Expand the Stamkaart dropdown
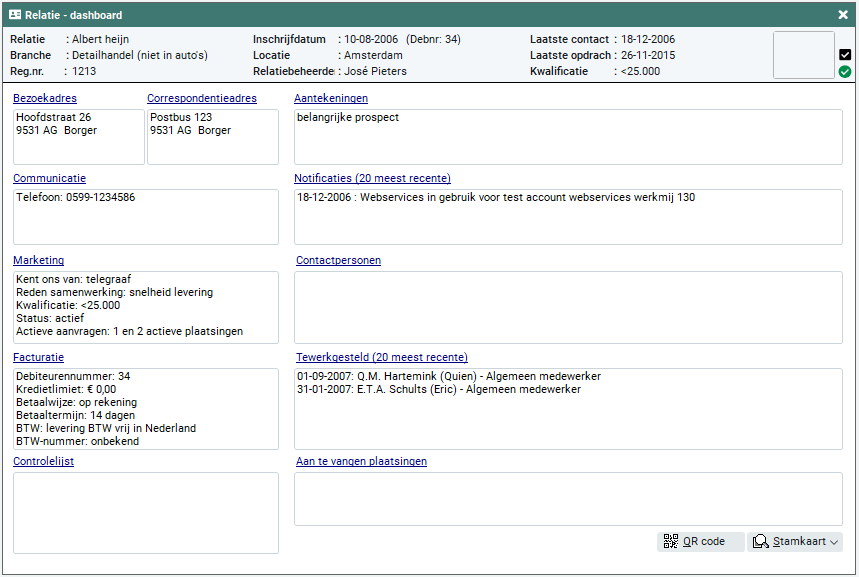The height and width of the screenshot is (577, 859). click(795, 541)
